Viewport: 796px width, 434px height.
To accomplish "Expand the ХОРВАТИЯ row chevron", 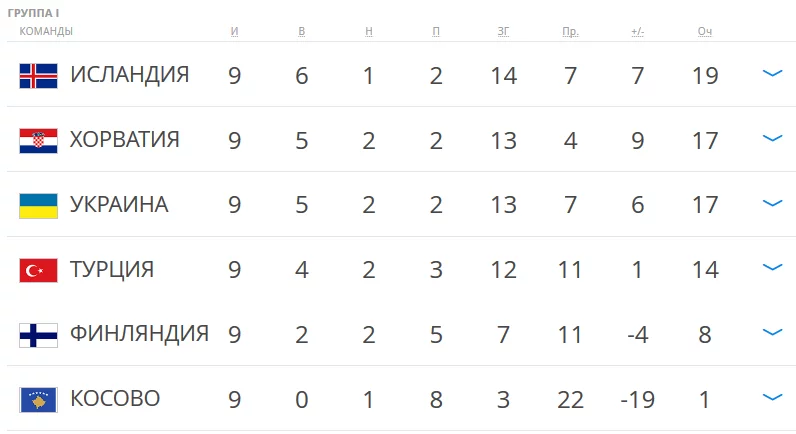I will [771, 139].
